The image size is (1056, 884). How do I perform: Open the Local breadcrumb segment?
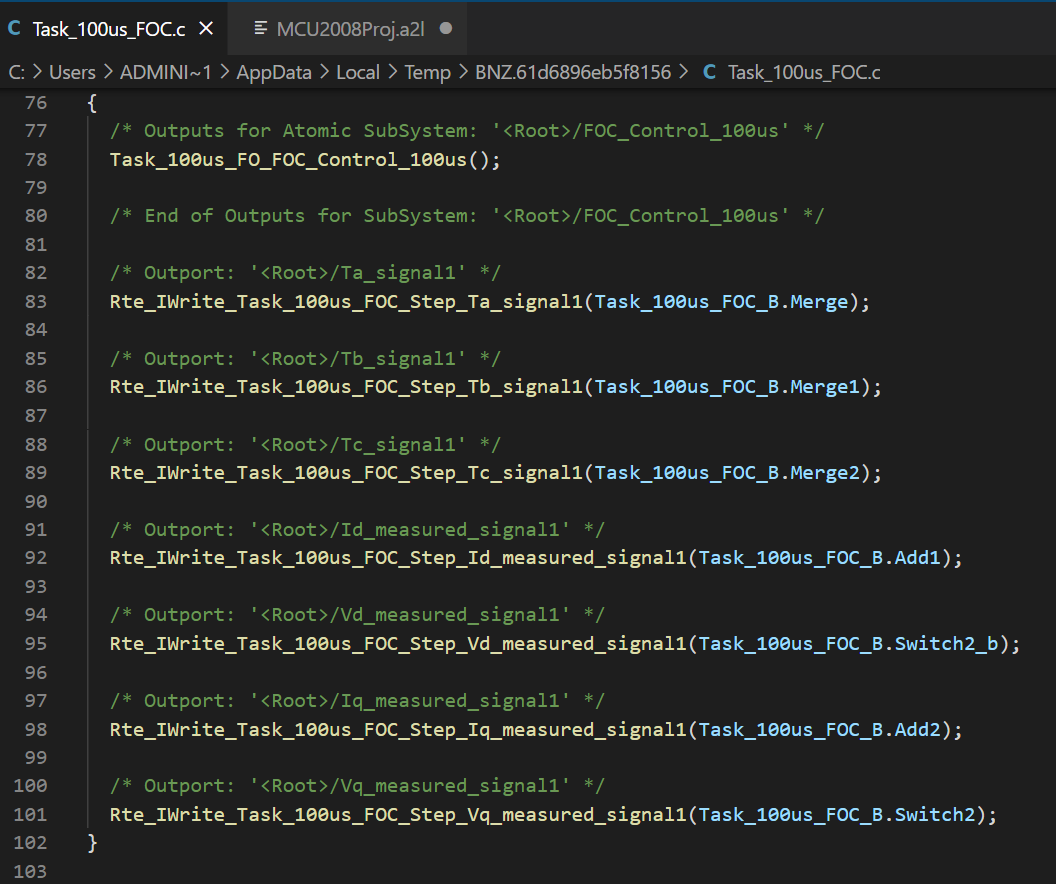(x=358, y=72)
